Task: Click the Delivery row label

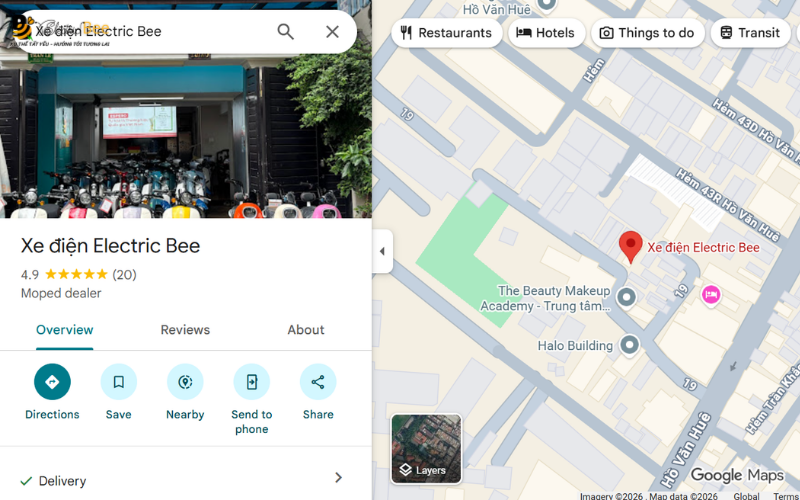Action: 62,481
